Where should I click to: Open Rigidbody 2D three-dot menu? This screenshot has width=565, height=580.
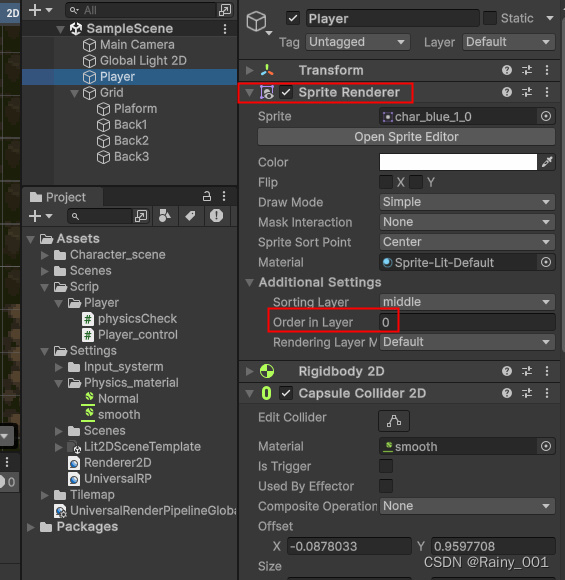click(x=547, y=371)
